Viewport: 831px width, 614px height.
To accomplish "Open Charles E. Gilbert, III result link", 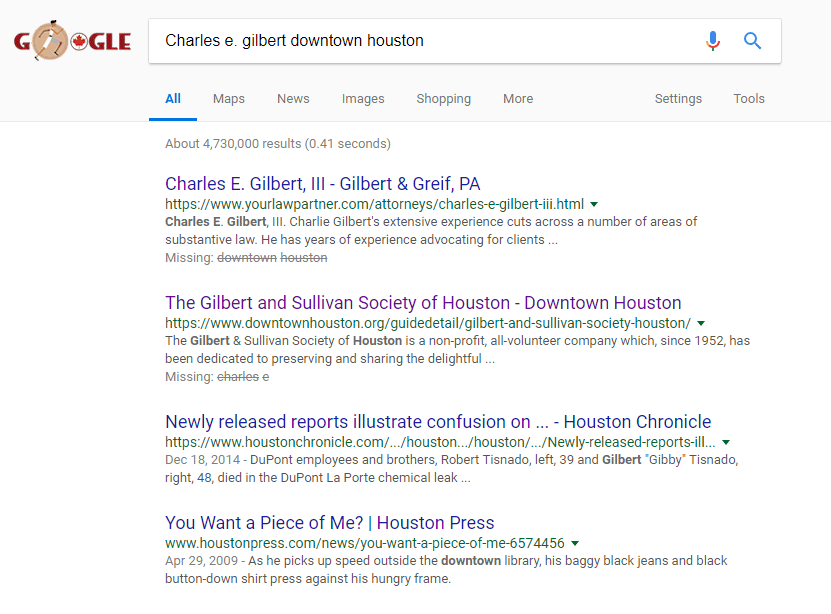I will (322, 184).
